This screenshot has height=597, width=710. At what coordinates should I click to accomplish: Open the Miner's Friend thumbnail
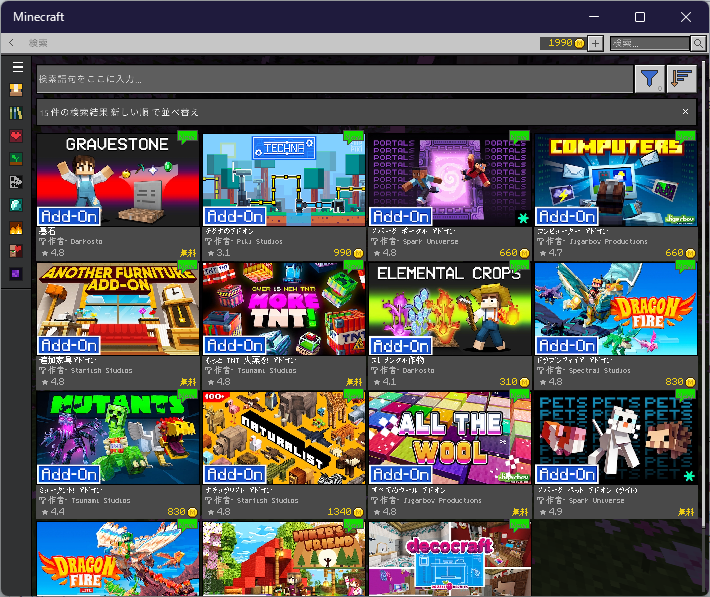[x=284, y=558]
